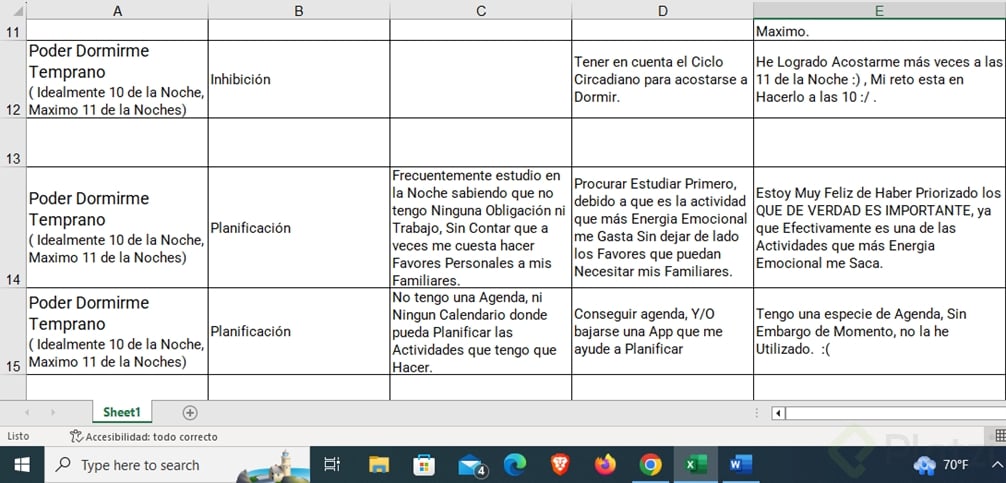
Task: Select row 11 header
Action: (x=13, y=30)
